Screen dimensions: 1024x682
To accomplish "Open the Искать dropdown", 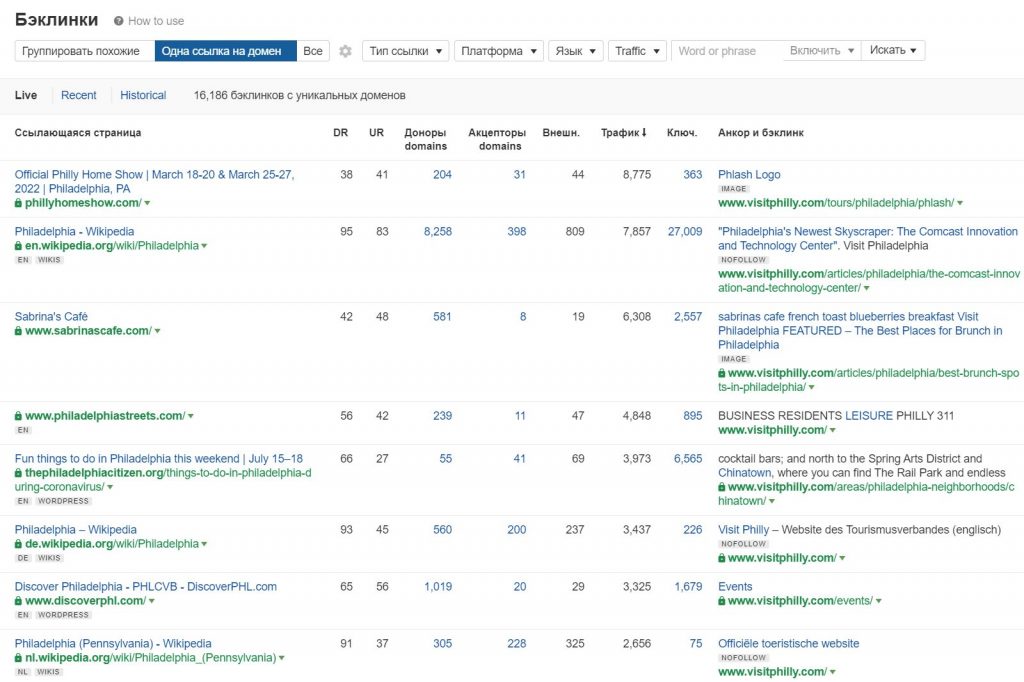I will pos(893,50).
